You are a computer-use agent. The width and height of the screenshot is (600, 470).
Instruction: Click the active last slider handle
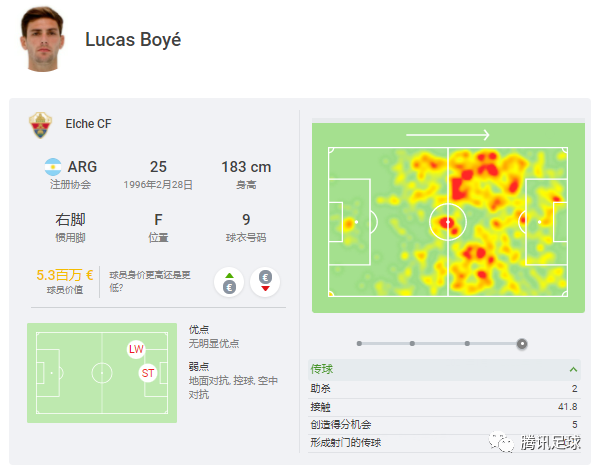pos(522,344)
